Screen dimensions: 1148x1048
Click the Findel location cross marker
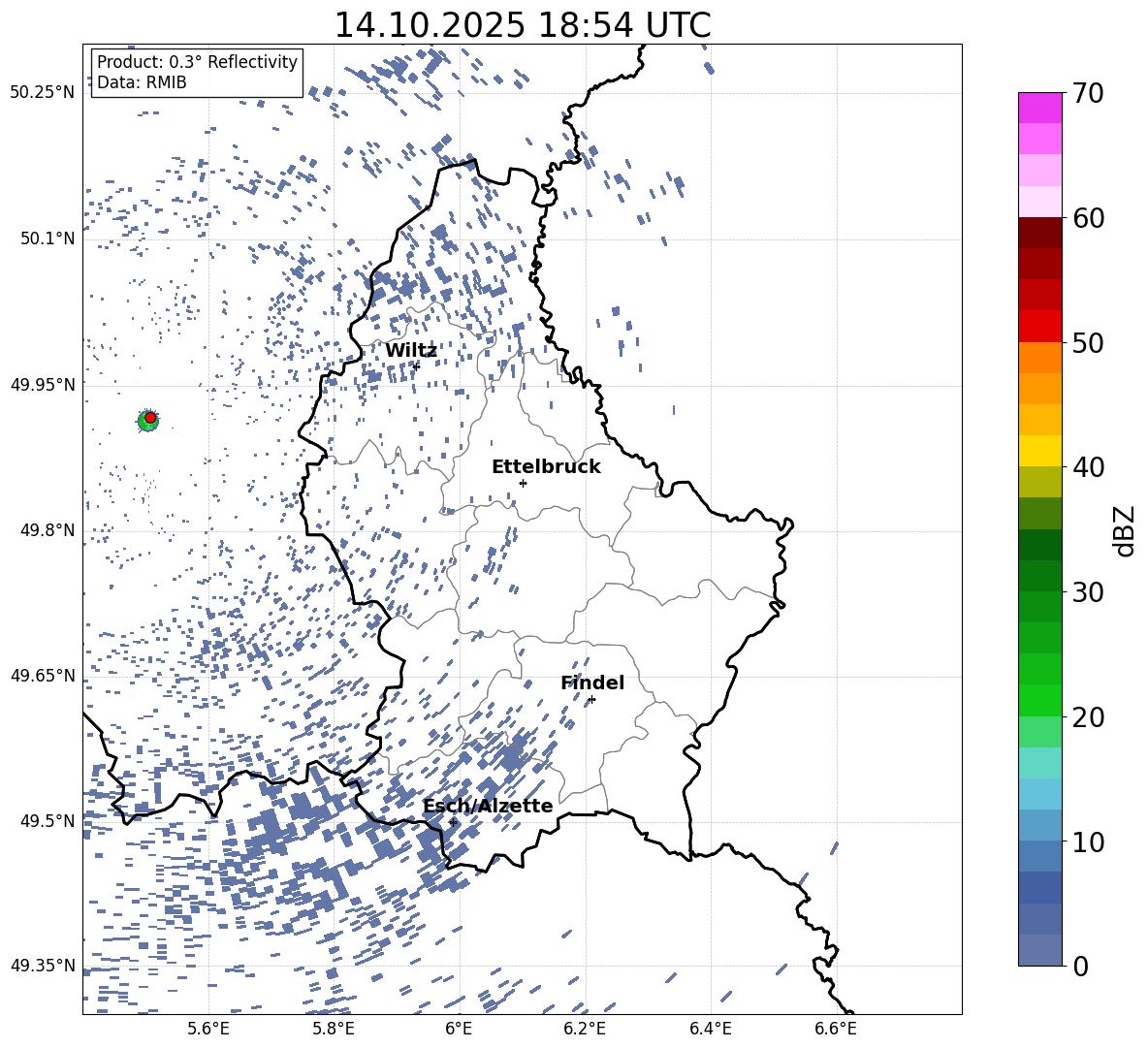591,700
